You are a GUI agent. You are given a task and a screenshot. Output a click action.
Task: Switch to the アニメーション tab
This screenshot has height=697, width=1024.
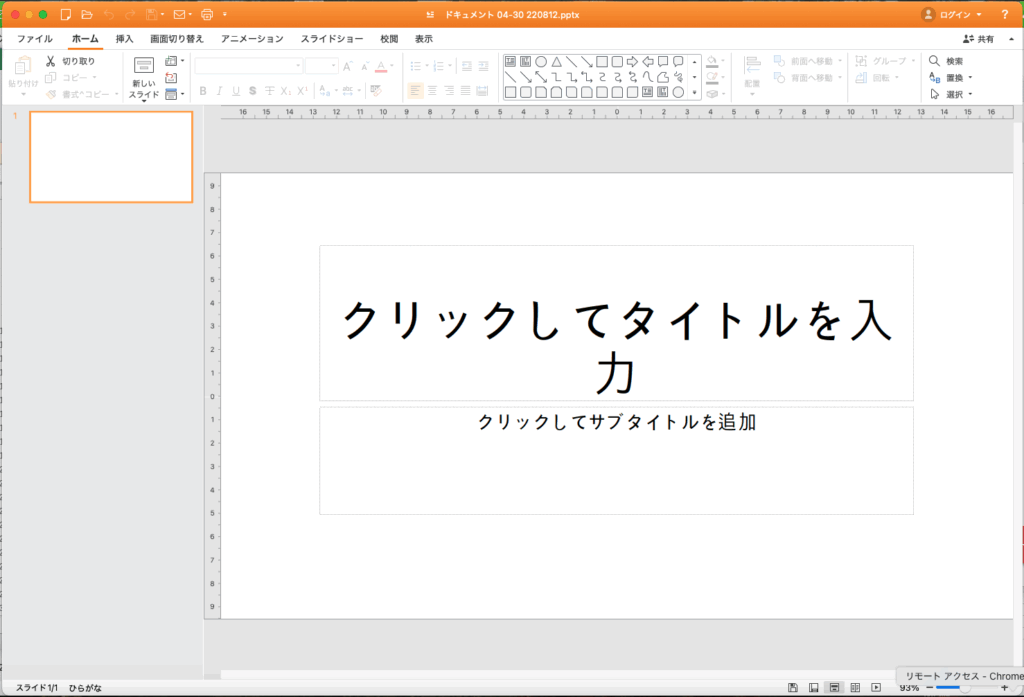coord(252,39)
